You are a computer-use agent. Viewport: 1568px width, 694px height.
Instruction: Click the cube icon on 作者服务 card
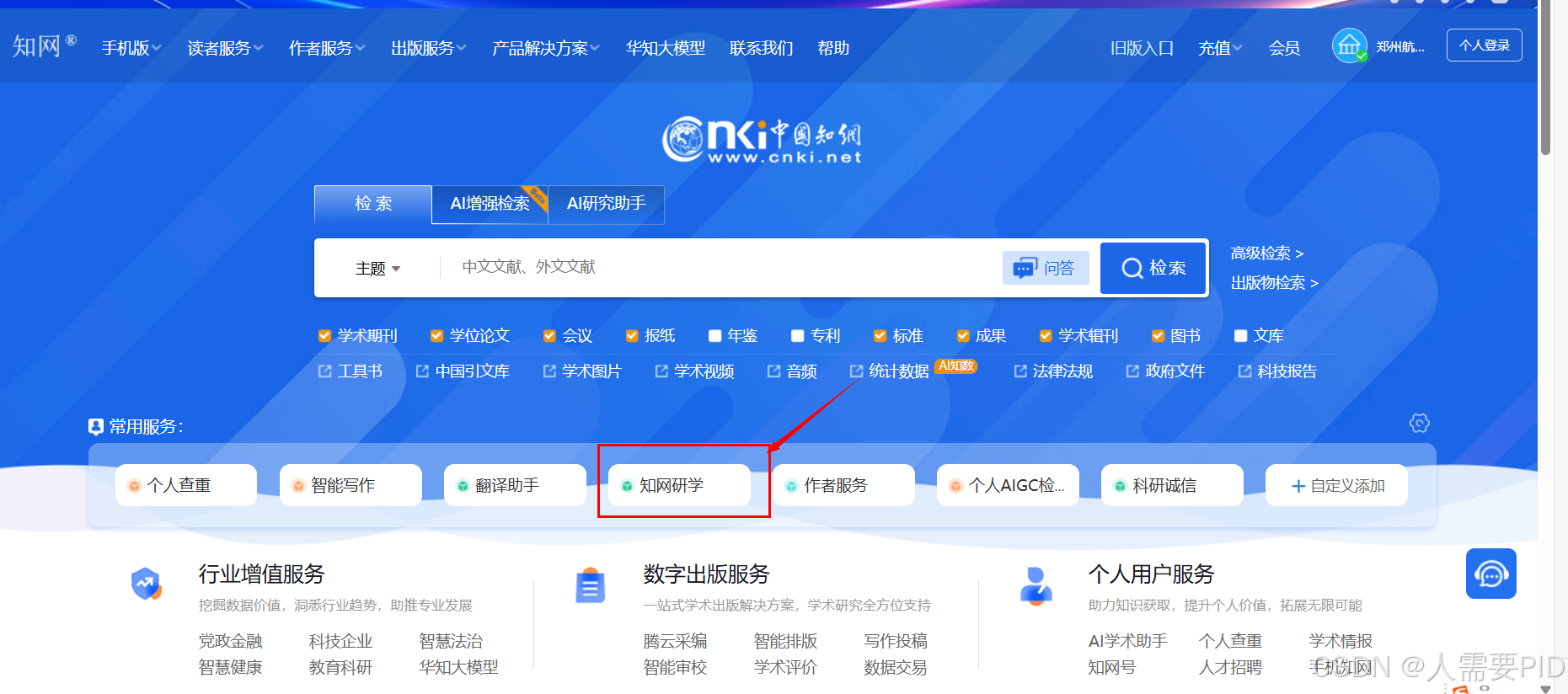tap(791, 486)
